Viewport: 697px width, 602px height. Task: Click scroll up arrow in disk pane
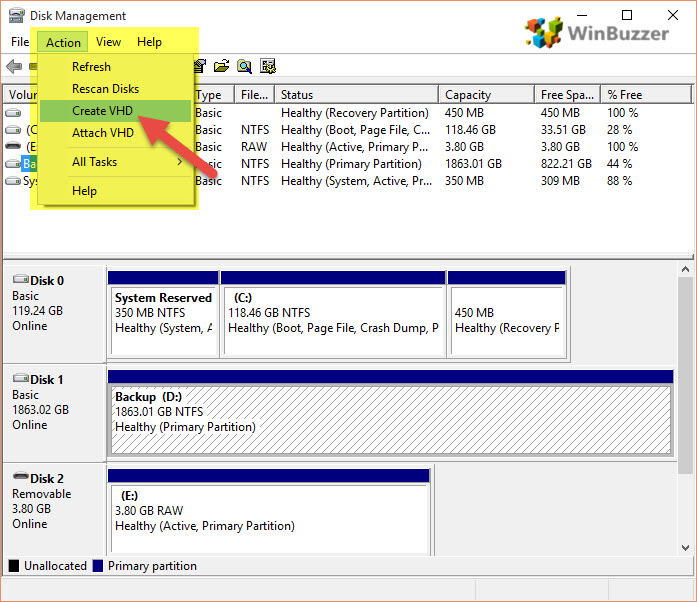point(685,269)
